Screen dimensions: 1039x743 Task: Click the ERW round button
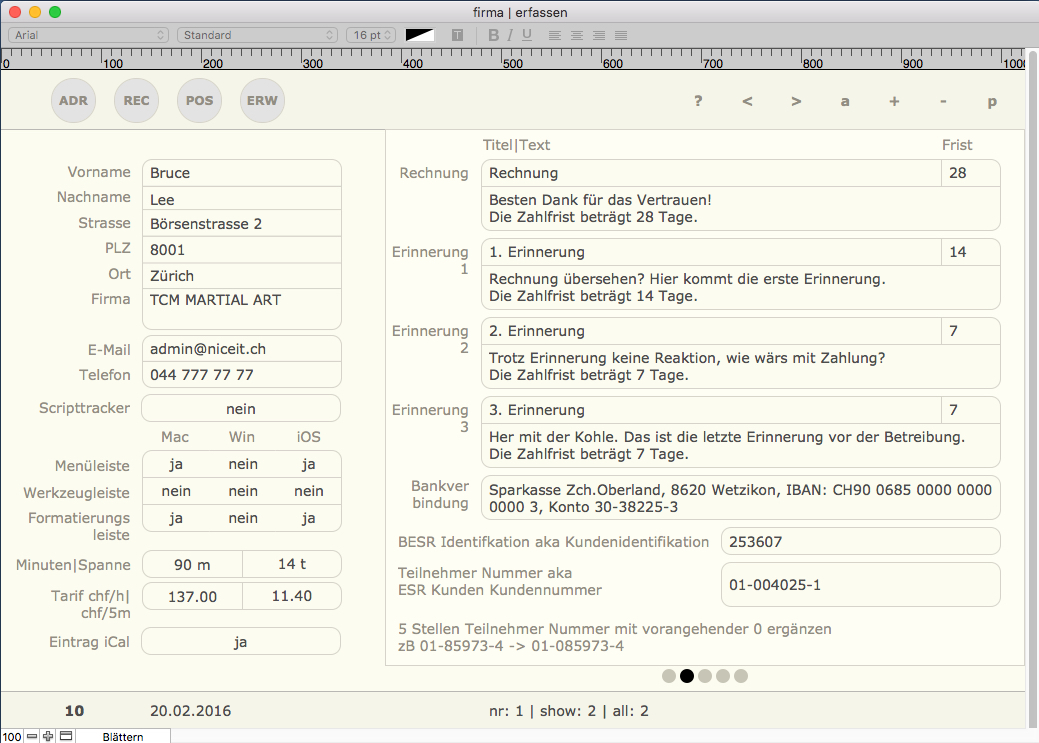pyautogui.click(x=262, y=101)
